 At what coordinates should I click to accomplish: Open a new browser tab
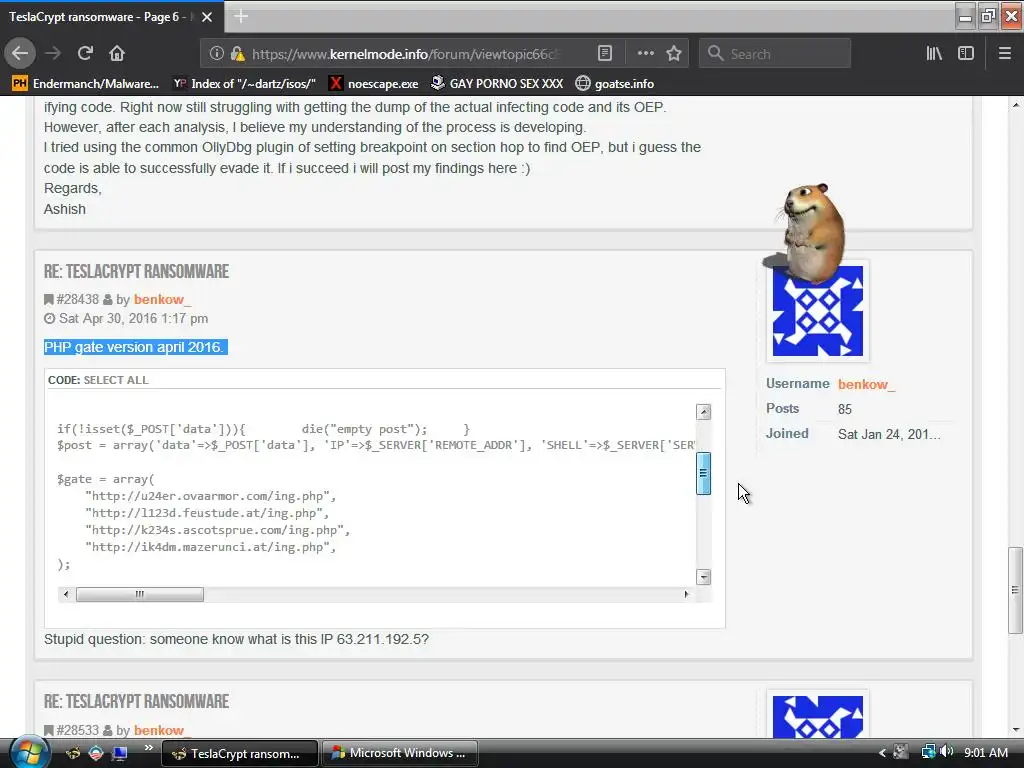(x=241, y=16)
